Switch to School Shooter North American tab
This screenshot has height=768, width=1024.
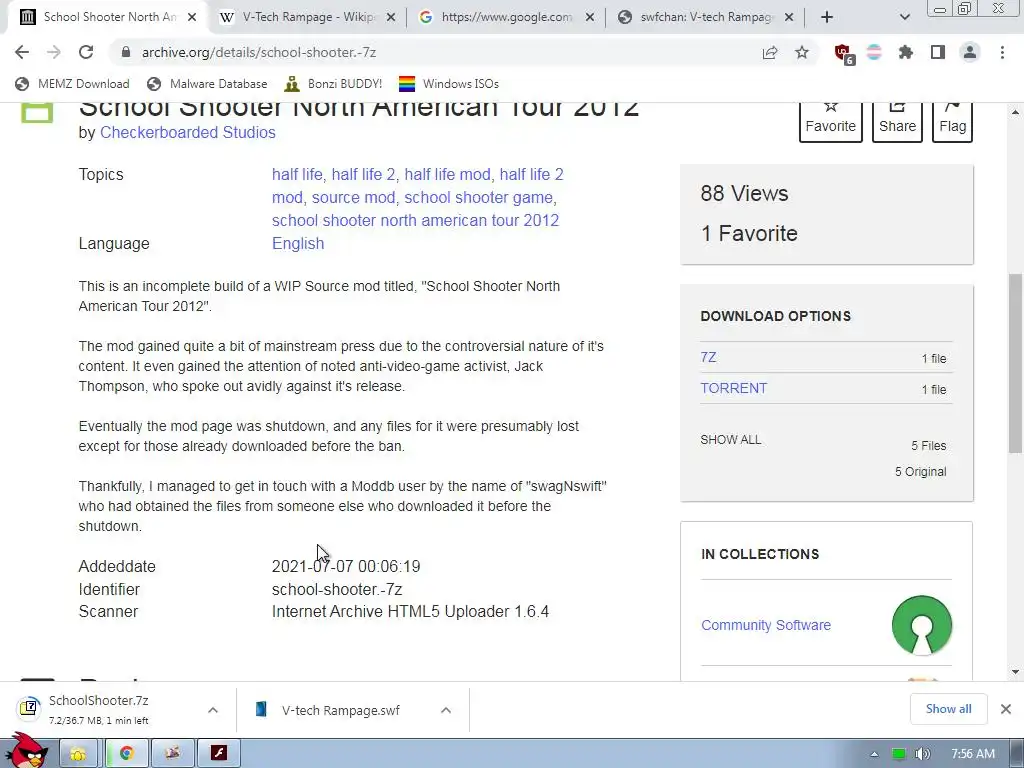coord(110,17)
